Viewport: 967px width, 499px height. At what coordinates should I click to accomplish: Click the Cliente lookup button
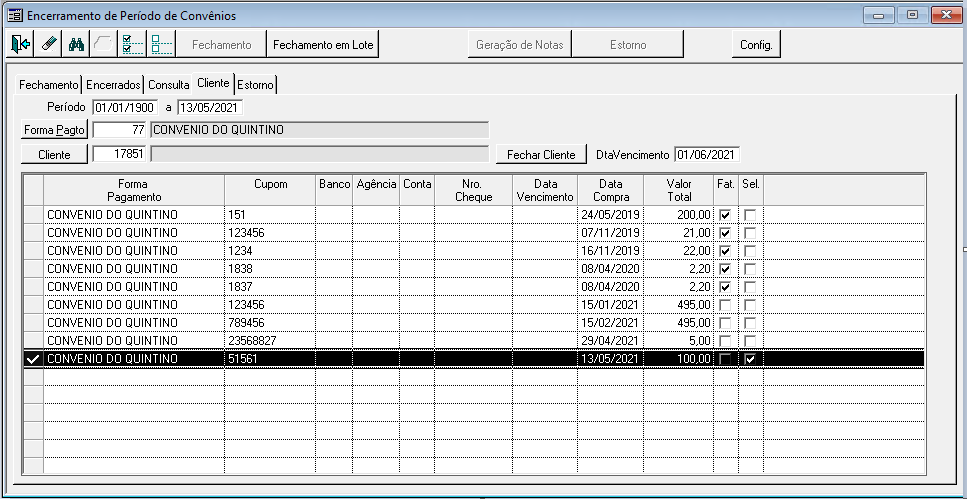55,155
